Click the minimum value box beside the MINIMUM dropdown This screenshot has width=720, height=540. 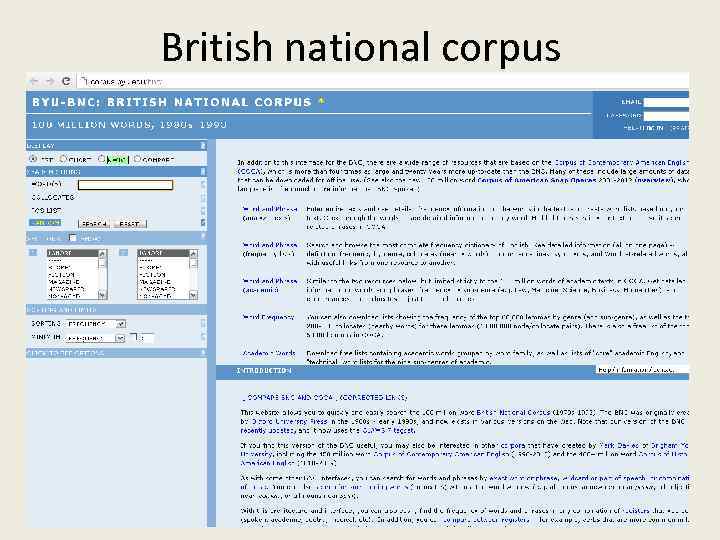(146, 338)
